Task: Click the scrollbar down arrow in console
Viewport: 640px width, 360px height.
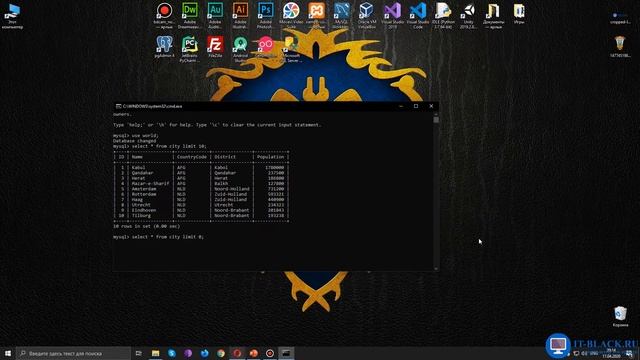Action: tap(436, 269)
